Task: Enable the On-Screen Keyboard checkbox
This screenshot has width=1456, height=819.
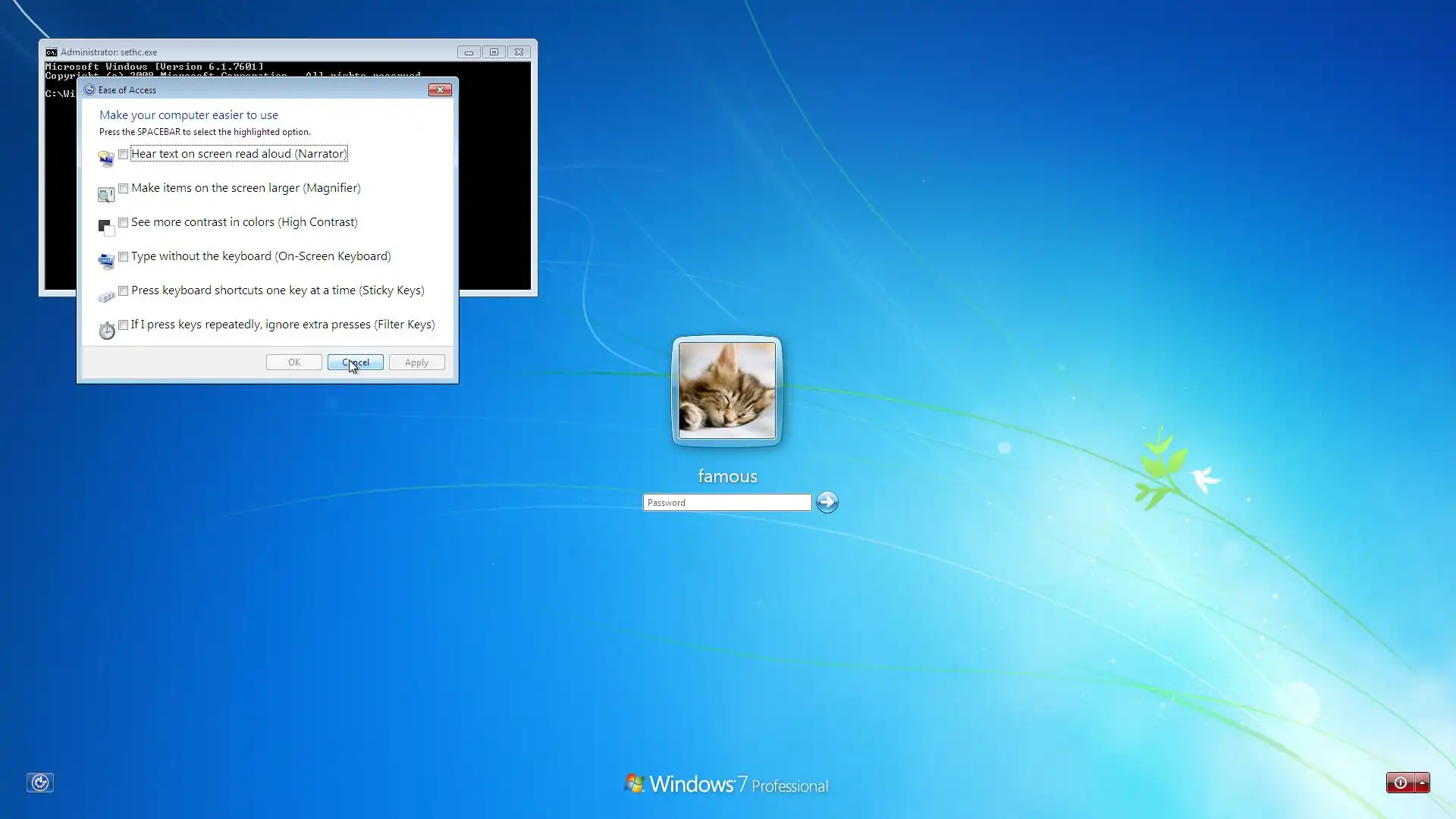Action: pos(123,256)
